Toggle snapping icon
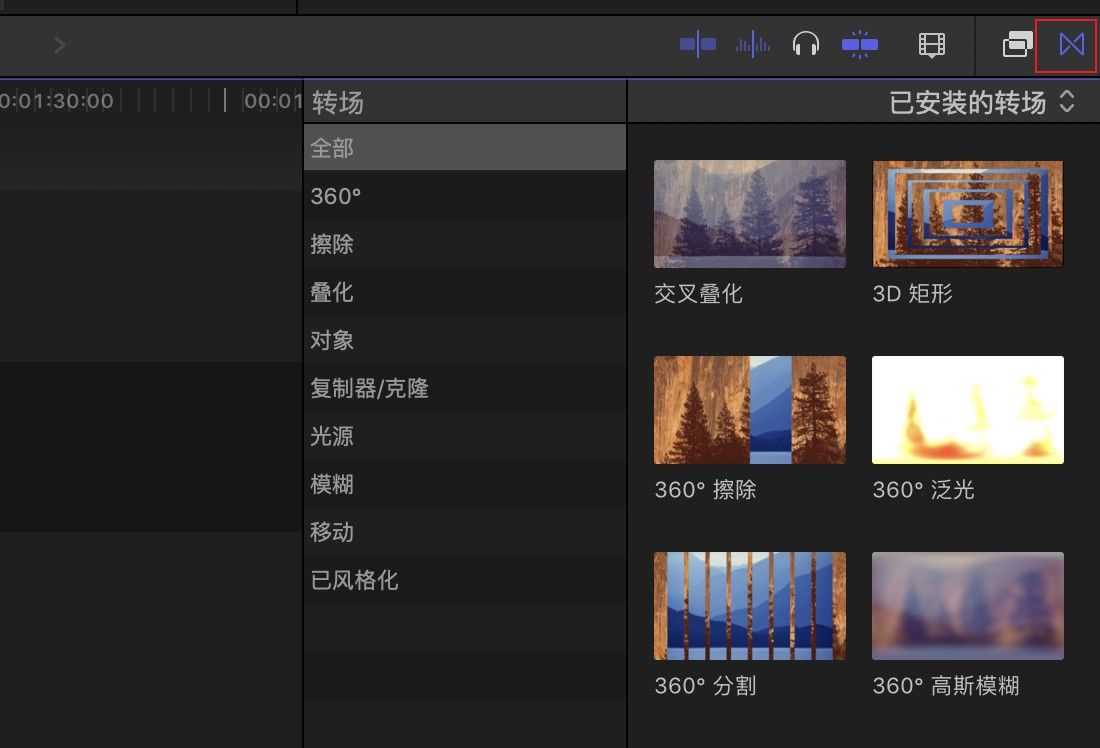1100x748 pixels. click(859, 45)
